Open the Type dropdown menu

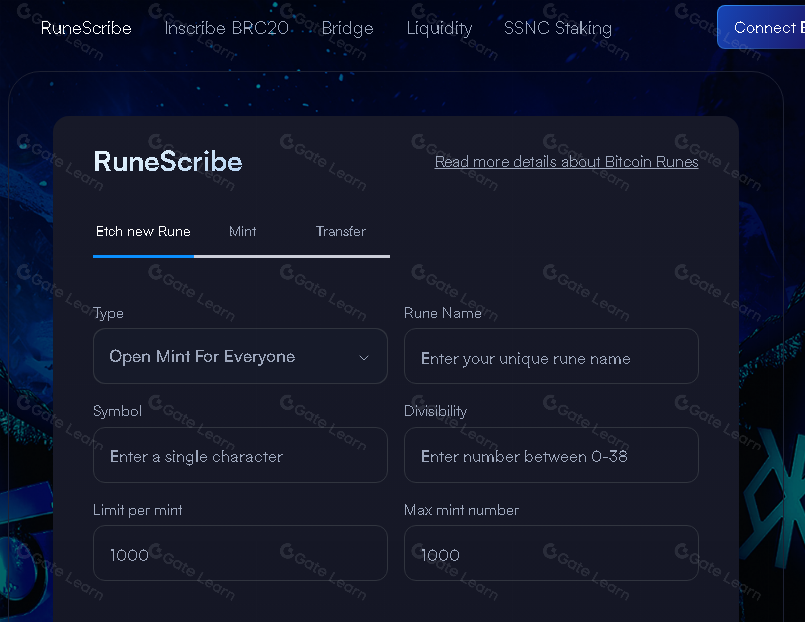click(x=240, y=356)
